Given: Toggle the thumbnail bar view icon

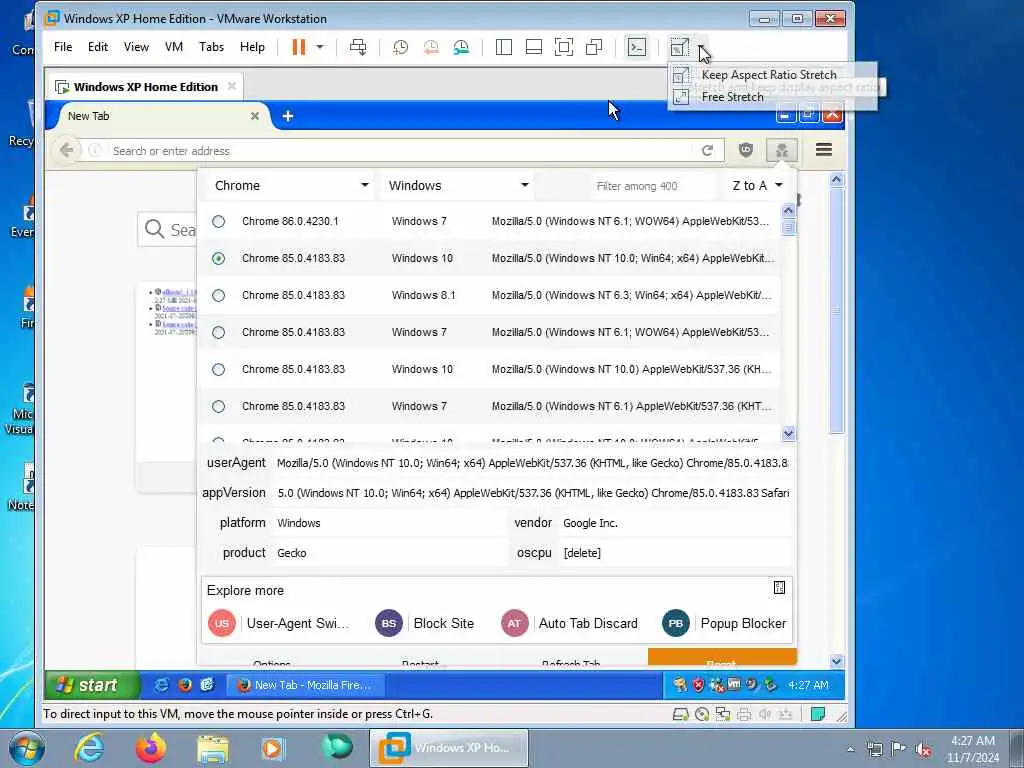Looking at the screenshot, I should (x=534, y=47).
